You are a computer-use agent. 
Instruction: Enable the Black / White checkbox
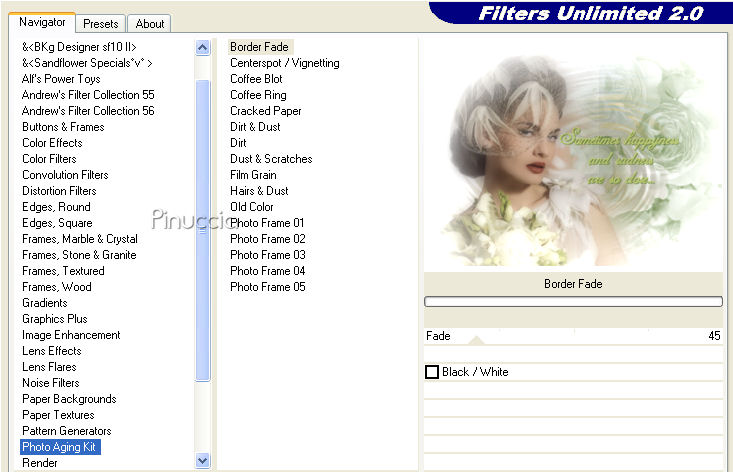pos(432,372)
